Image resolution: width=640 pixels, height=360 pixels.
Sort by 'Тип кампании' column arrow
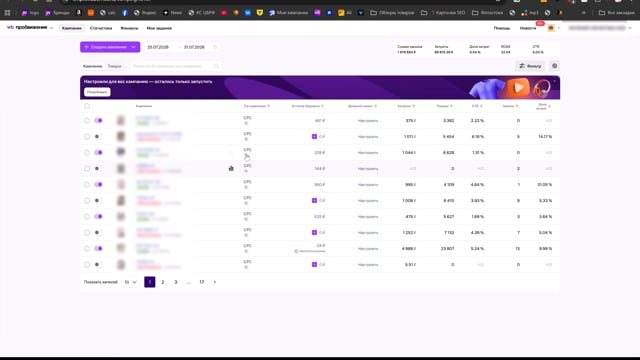tap(268, 106)
